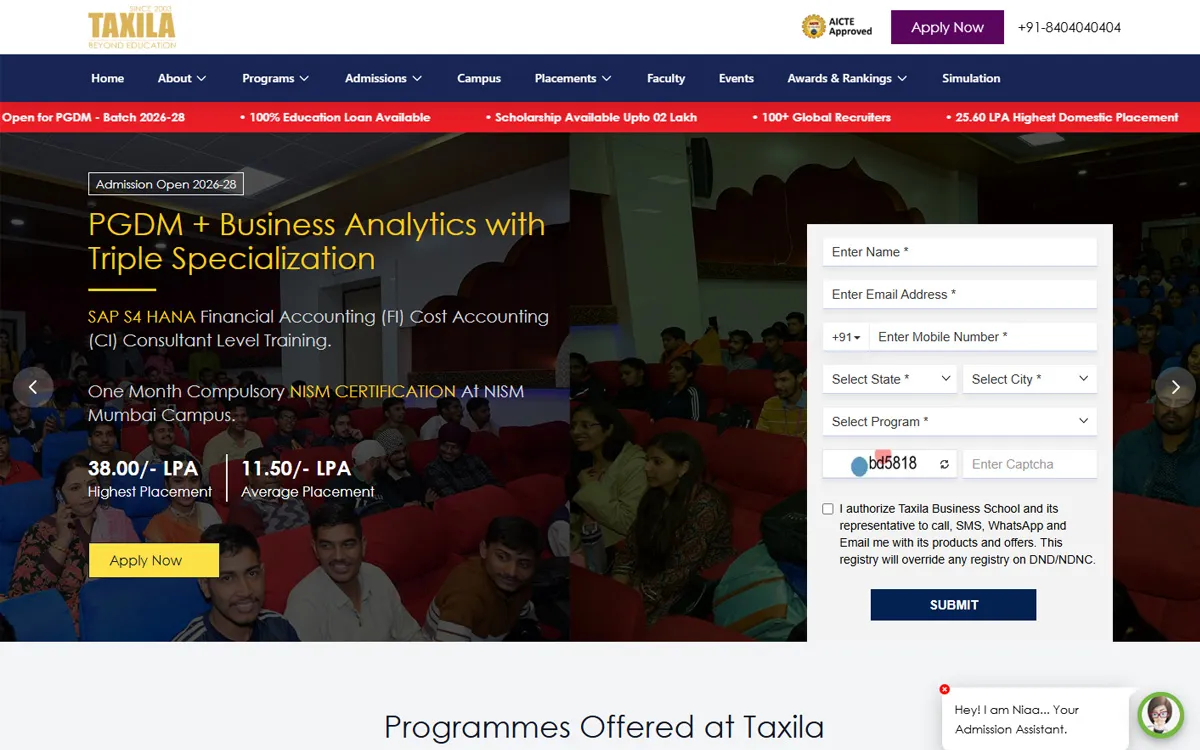Click ticker text 100% Education Loan Available
This screenshot has height=750, width=1200.
pyautogui.click(x=335, y=117)
